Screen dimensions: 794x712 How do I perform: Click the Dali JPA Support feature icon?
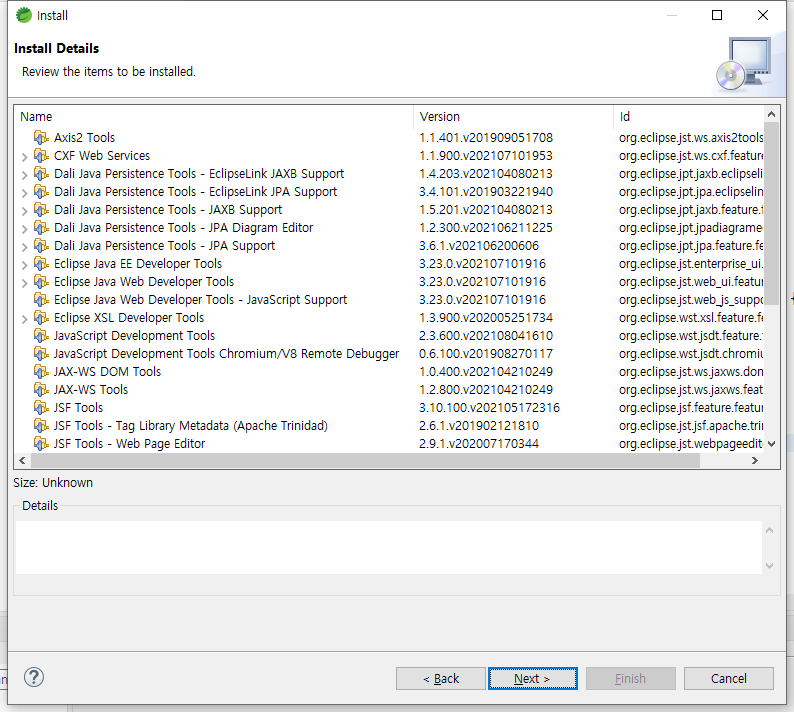coord(41,246)
